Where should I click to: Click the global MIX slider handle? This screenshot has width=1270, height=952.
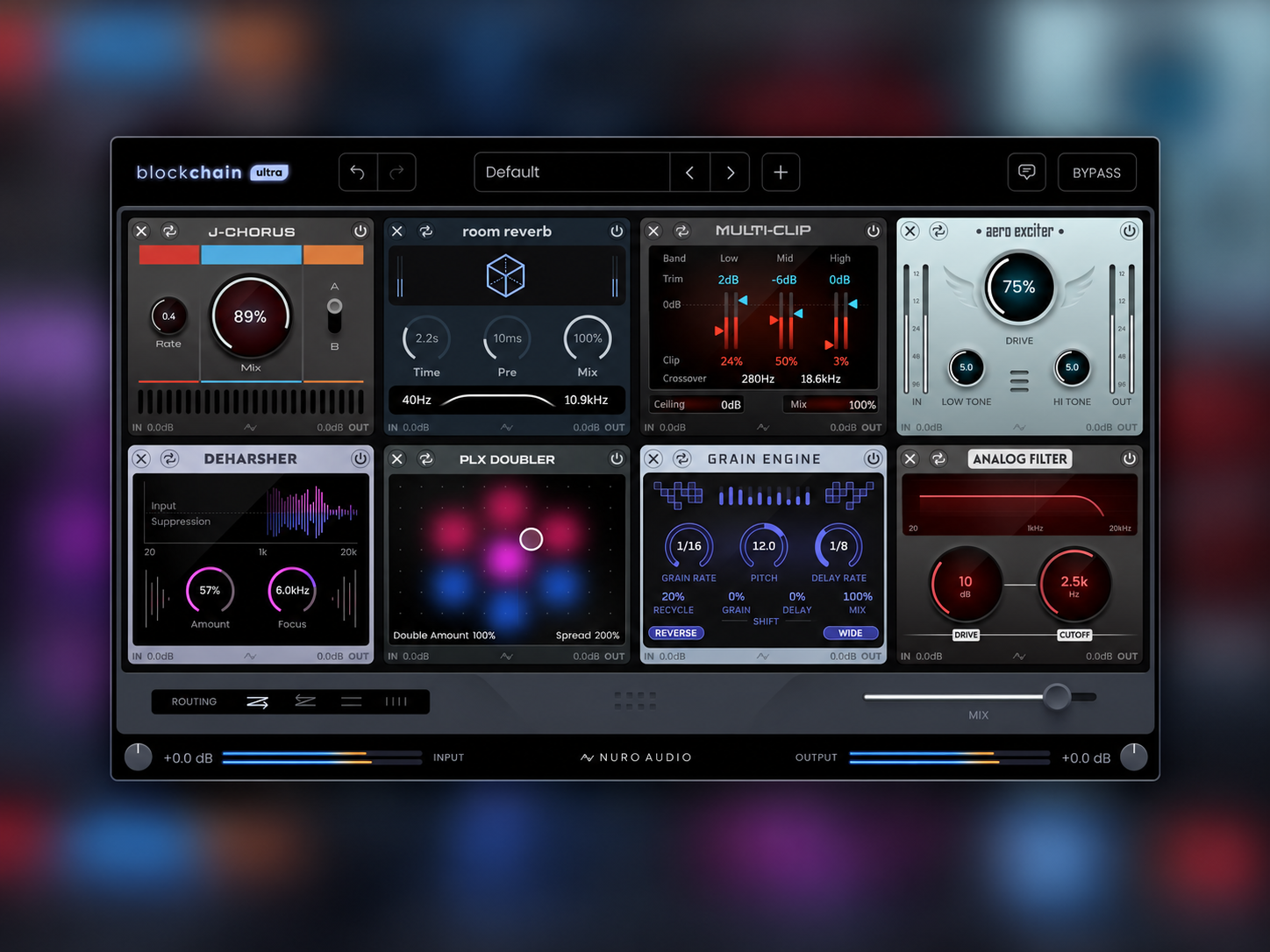1057,697
